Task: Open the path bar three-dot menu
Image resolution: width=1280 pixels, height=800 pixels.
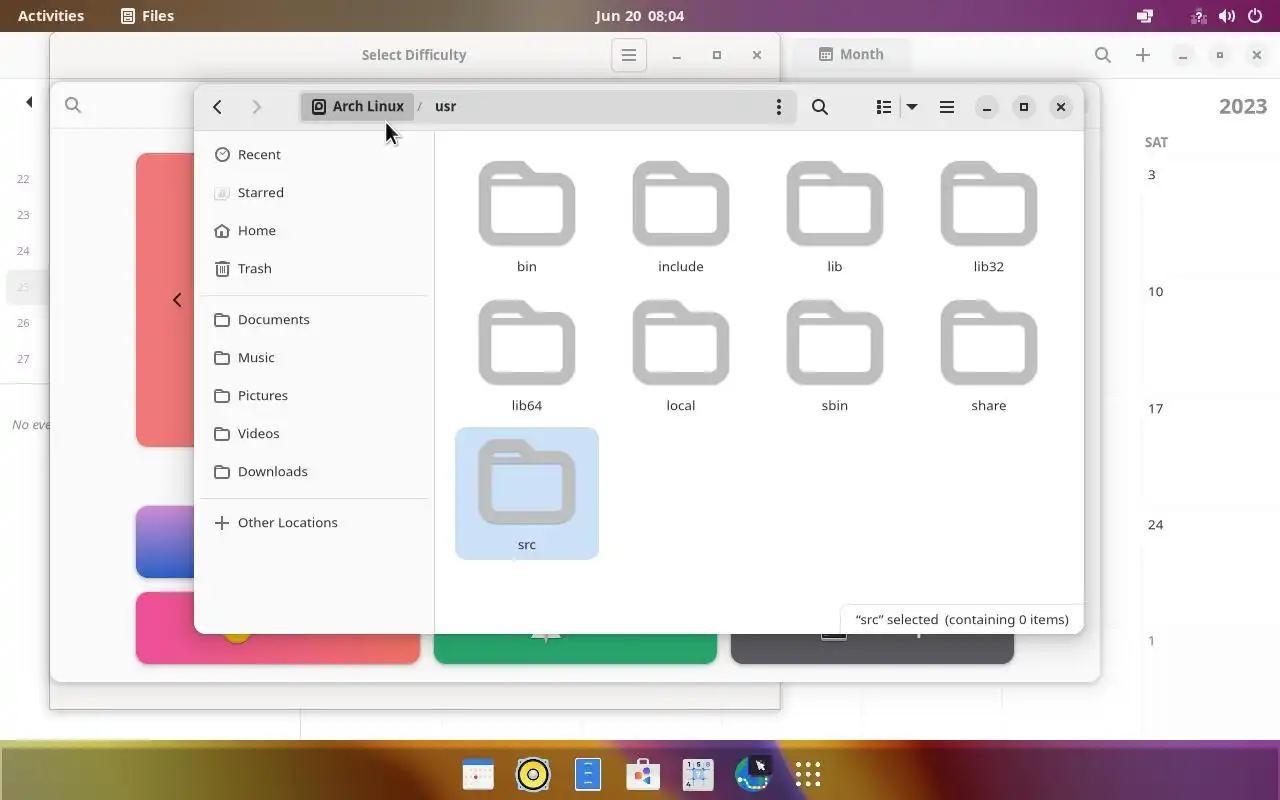Action: coord(779,107)
